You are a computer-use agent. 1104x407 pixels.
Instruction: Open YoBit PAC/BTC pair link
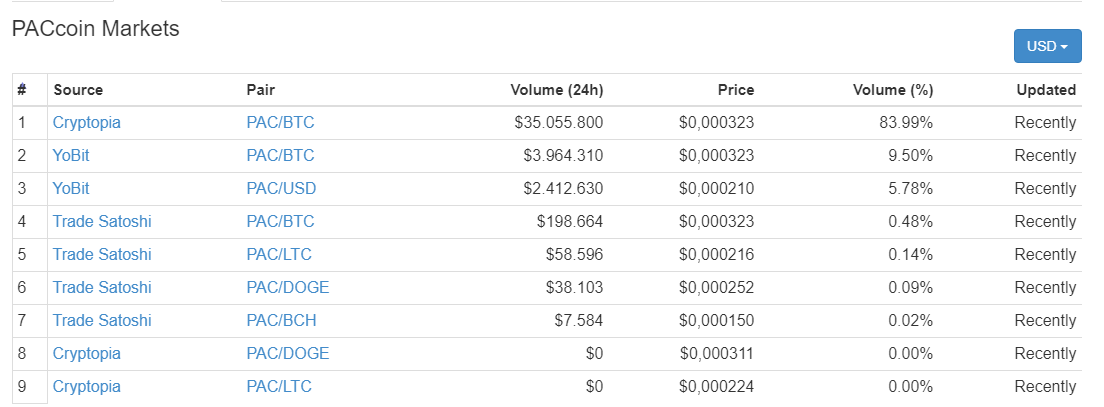coord(280,156)
